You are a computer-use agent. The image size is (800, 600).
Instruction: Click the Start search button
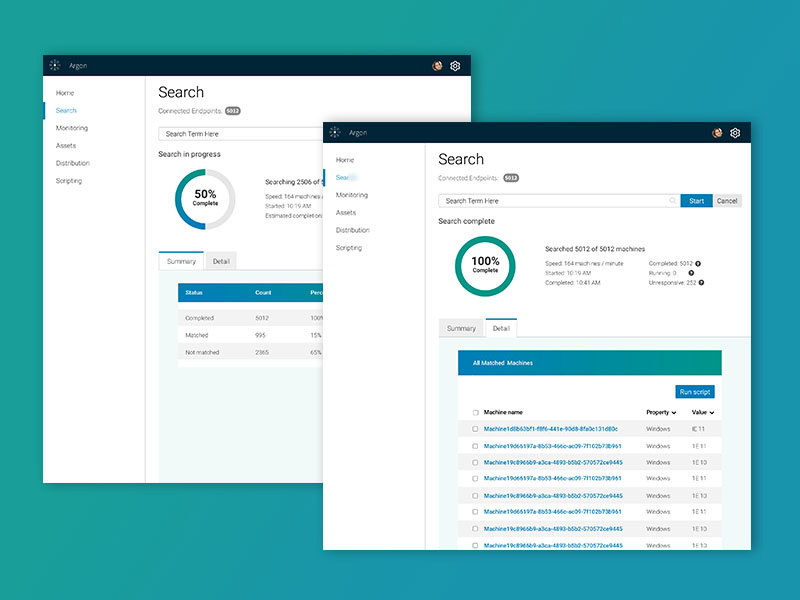(696, 201)
